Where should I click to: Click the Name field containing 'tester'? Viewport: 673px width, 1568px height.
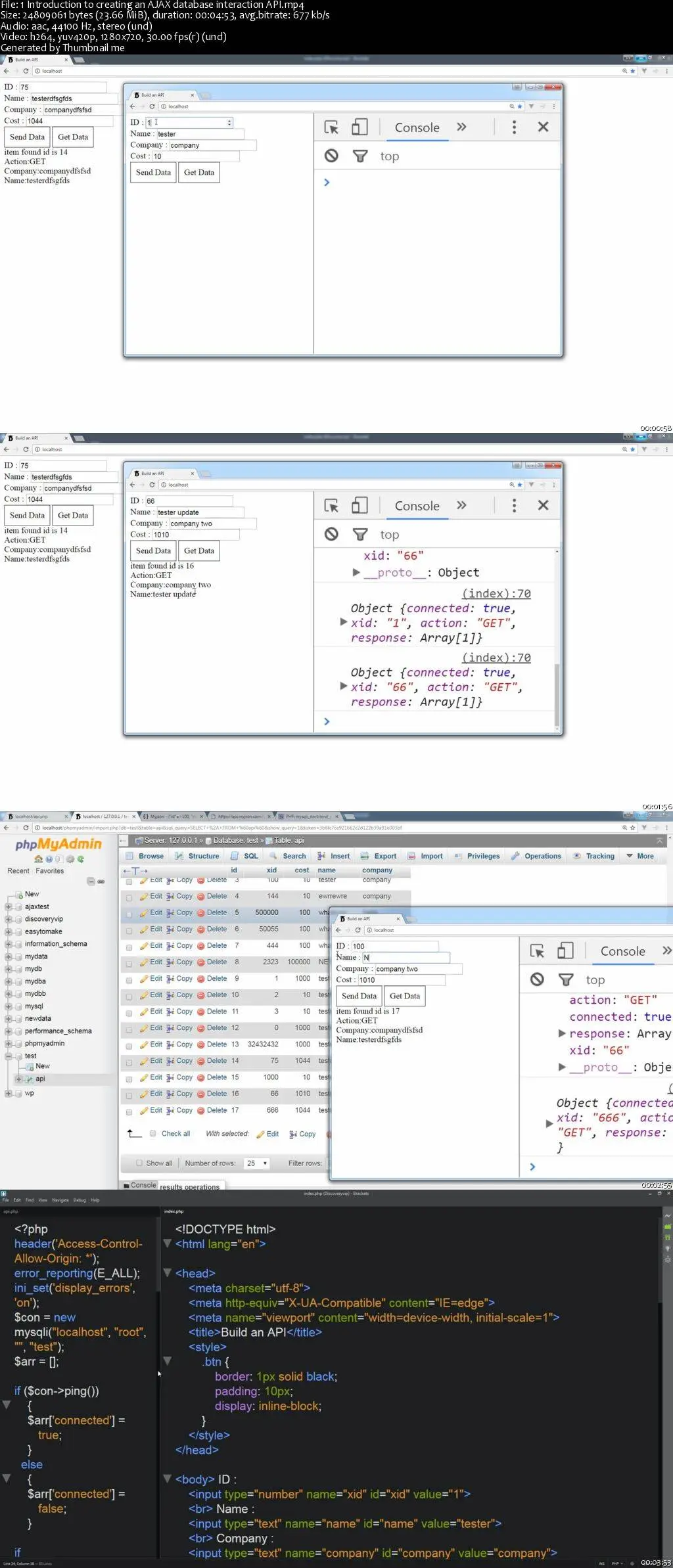click(200, 134)
